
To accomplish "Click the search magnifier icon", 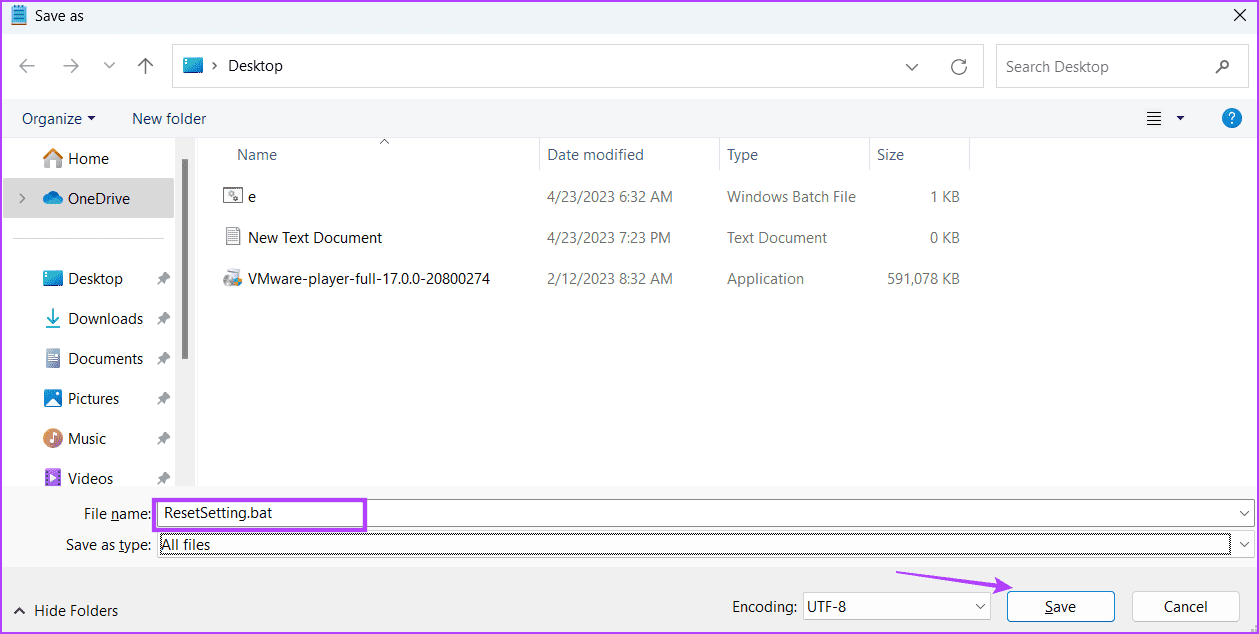I will click(x=1222, y=67).
